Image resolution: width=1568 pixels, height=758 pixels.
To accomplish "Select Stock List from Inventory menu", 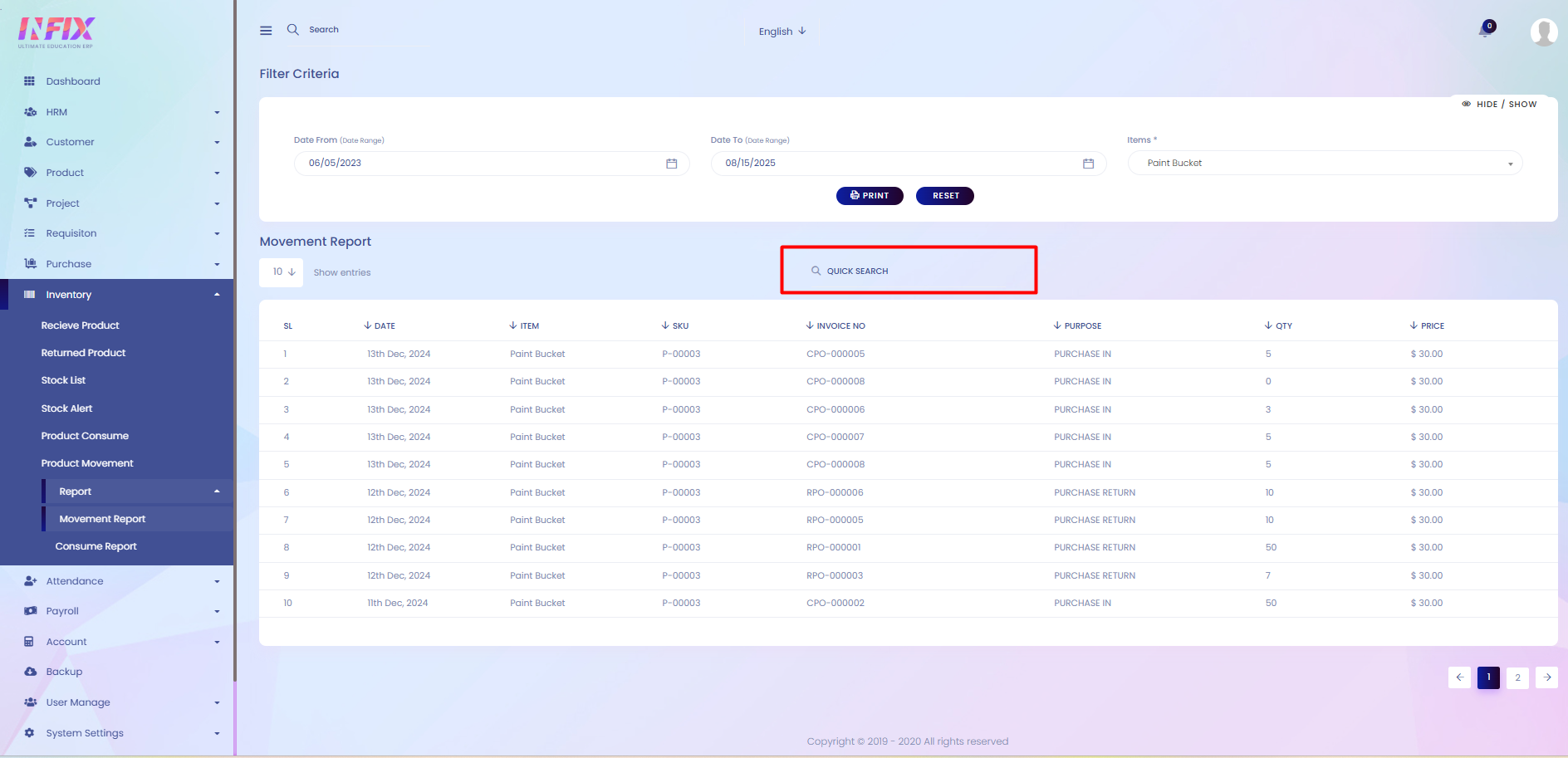I will pyautogui.click(x=63, y=380).
